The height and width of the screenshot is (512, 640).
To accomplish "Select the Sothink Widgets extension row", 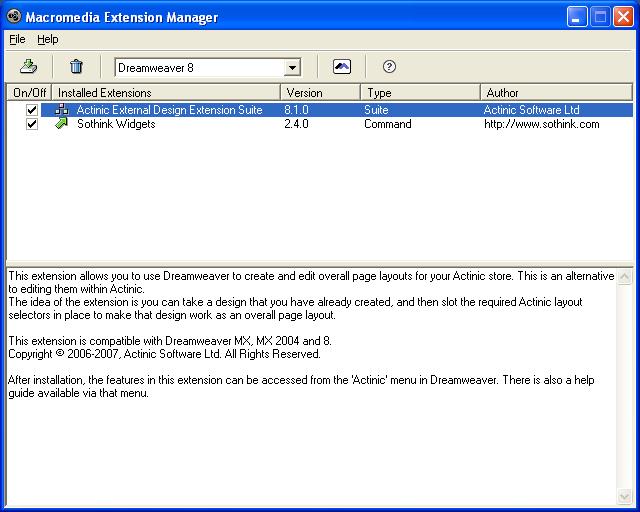I will [116, 124].
